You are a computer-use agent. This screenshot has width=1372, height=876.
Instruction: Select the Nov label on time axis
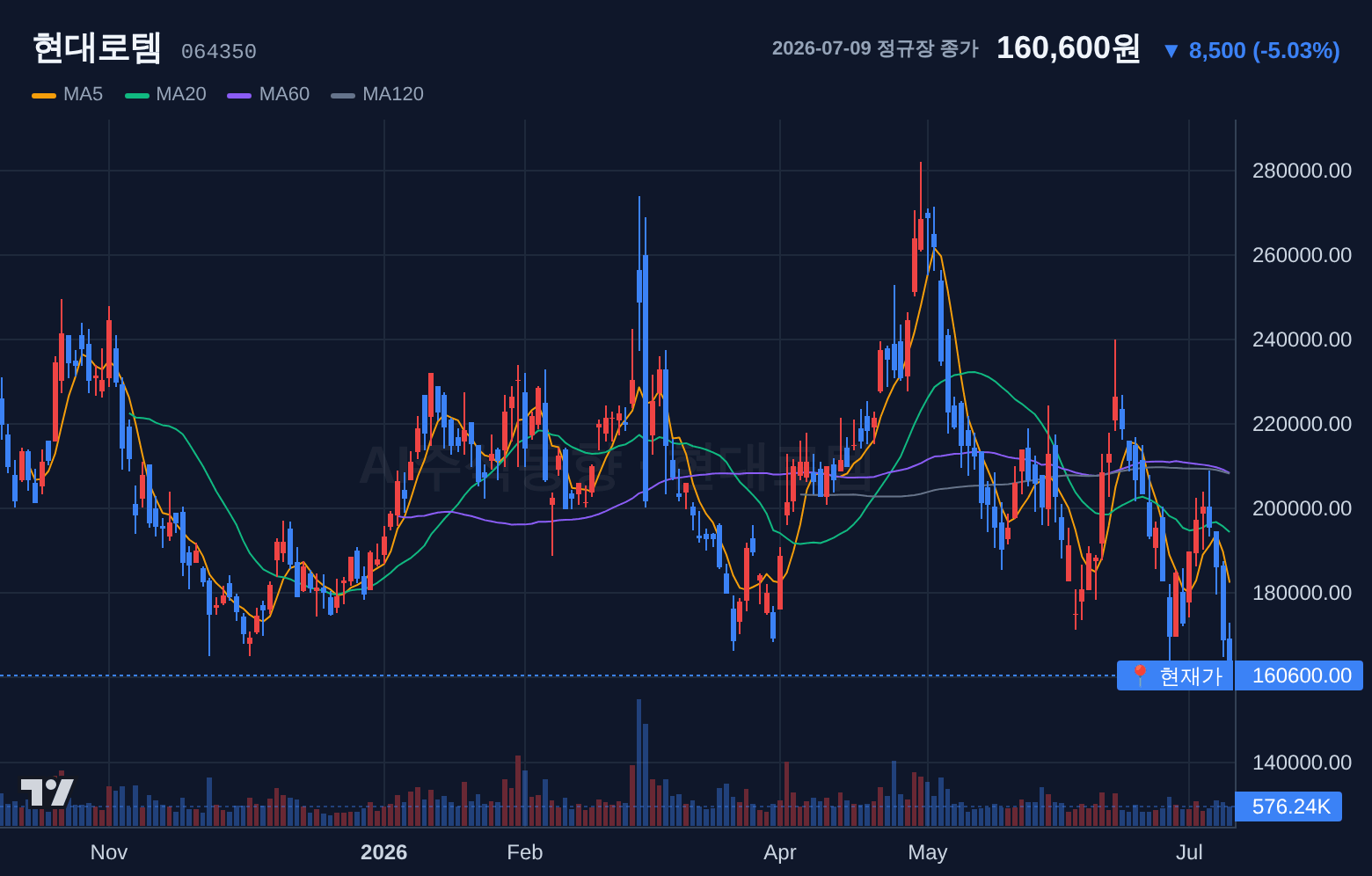tap(109, 852)
